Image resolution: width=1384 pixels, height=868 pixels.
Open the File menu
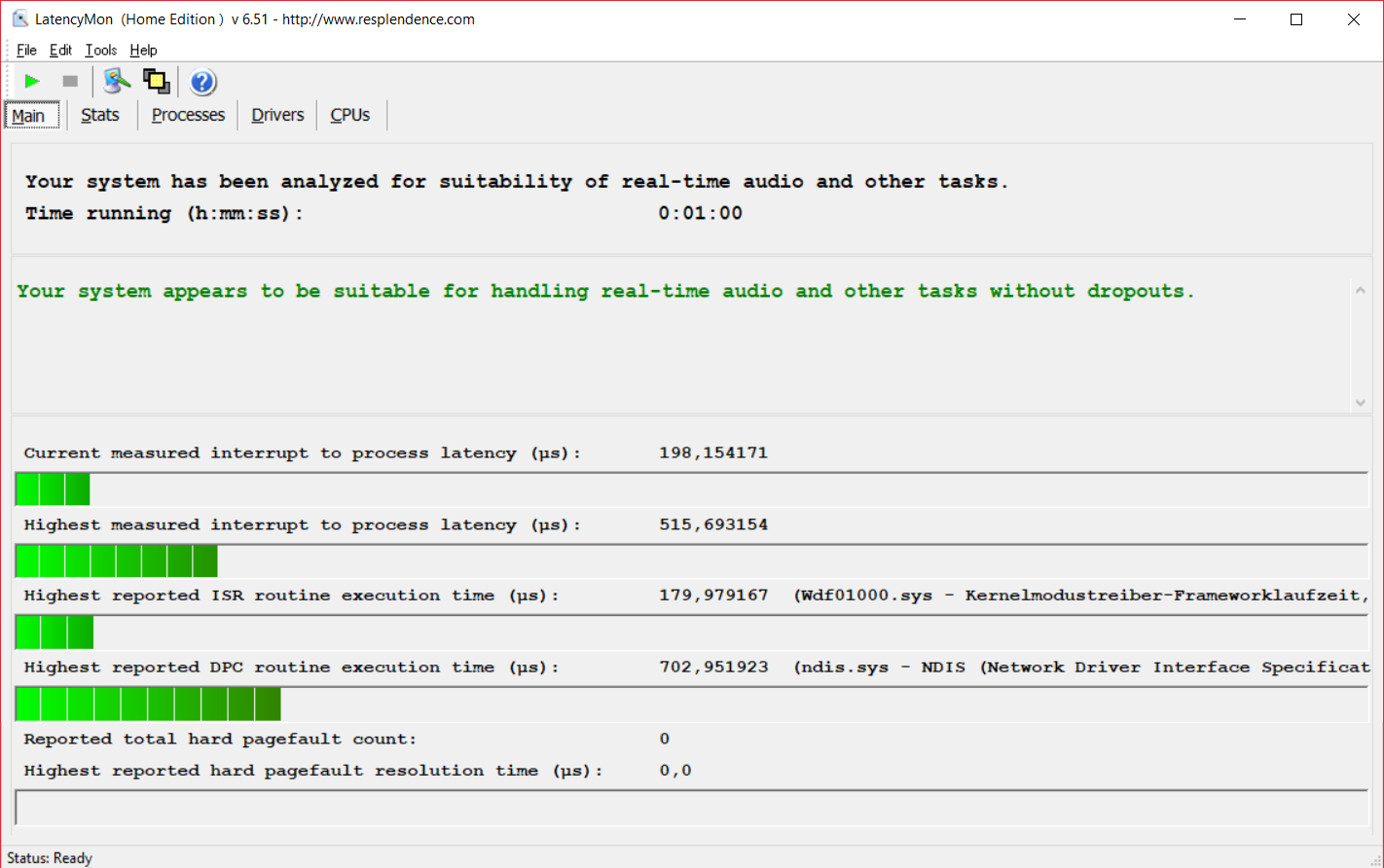tap(26, 51)
